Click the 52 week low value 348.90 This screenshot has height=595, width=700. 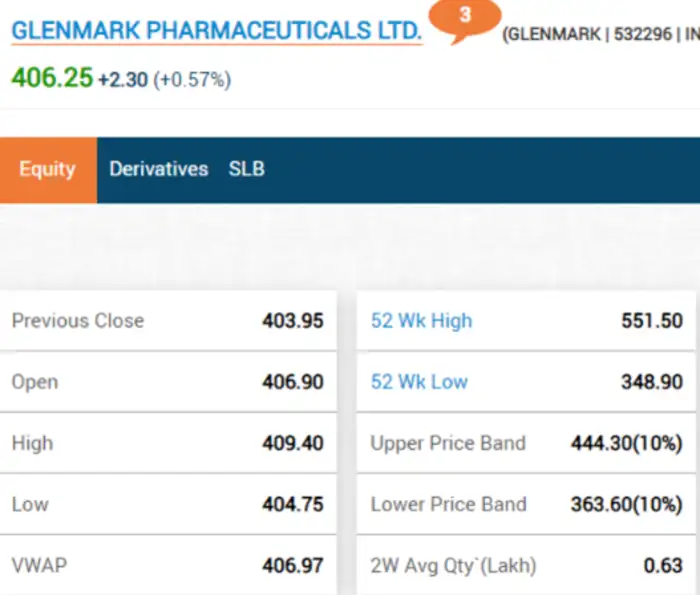(x=651, y=382)
